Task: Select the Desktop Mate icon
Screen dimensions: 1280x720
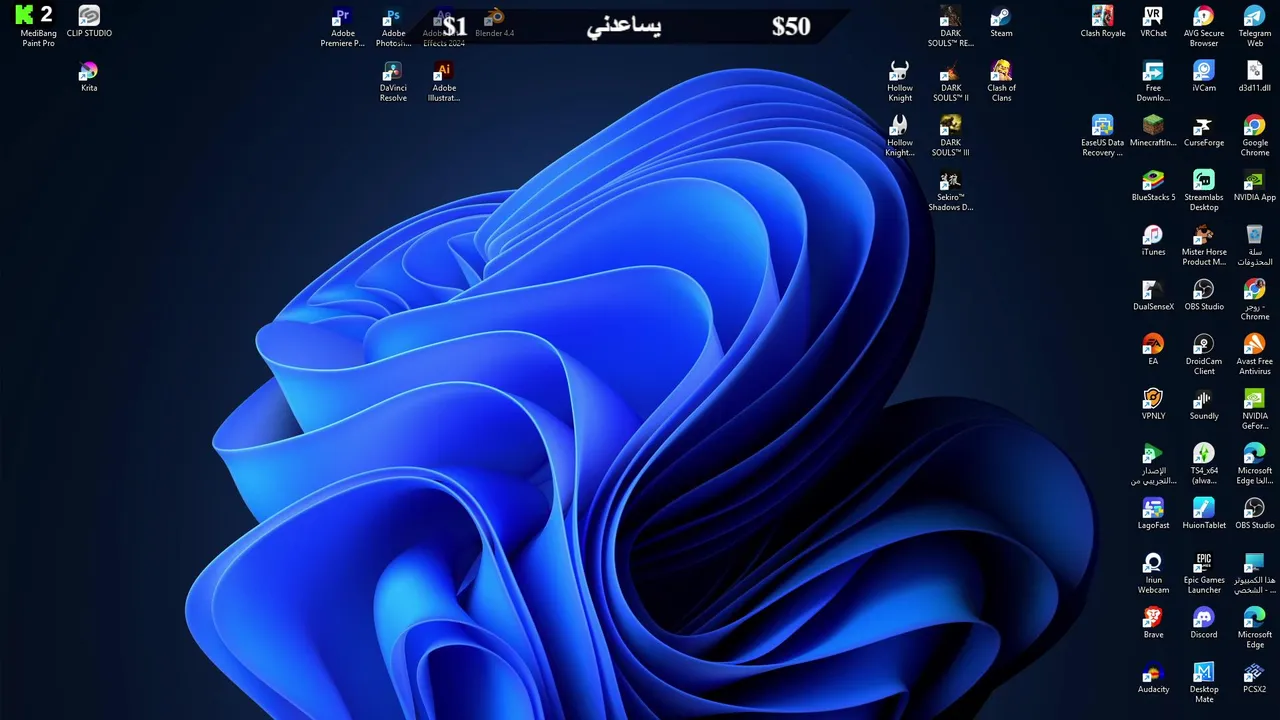Action: (x=1204, y=683)
